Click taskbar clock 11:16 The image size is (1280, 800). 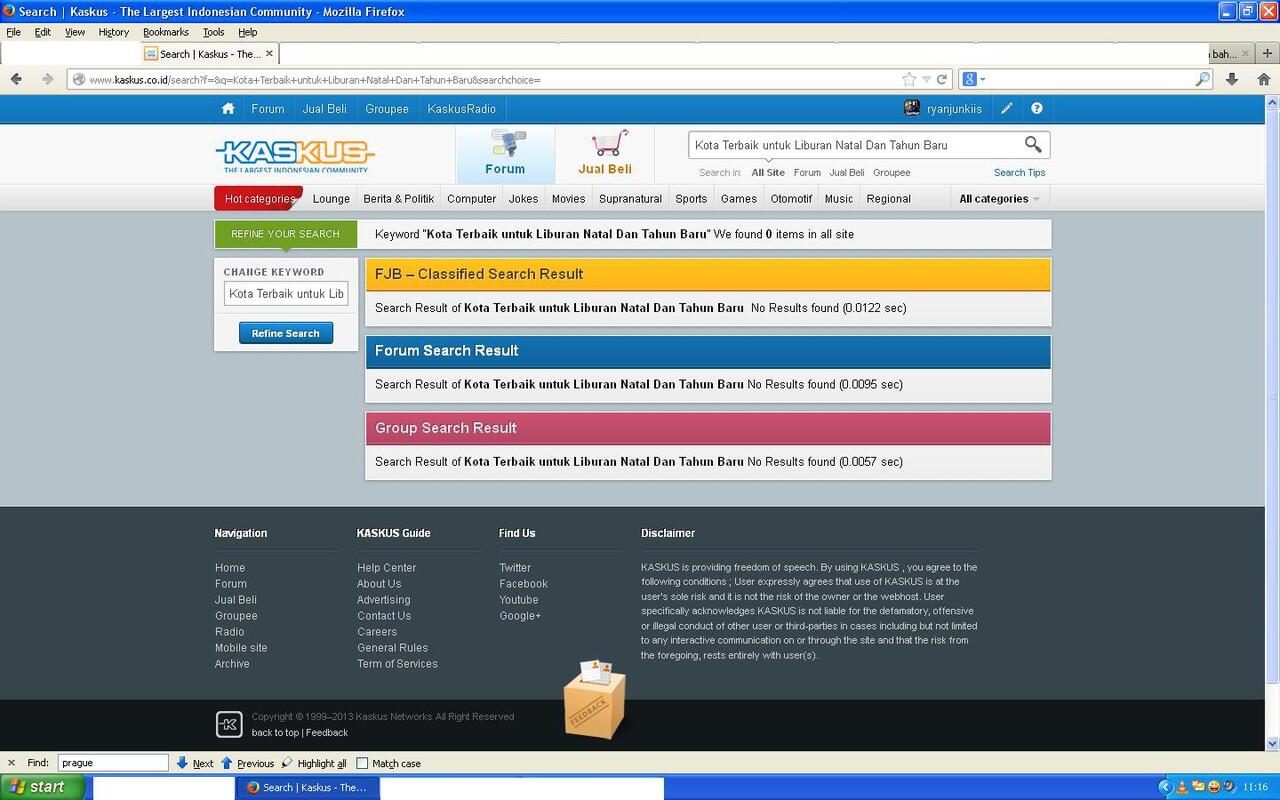(1256, 787)
